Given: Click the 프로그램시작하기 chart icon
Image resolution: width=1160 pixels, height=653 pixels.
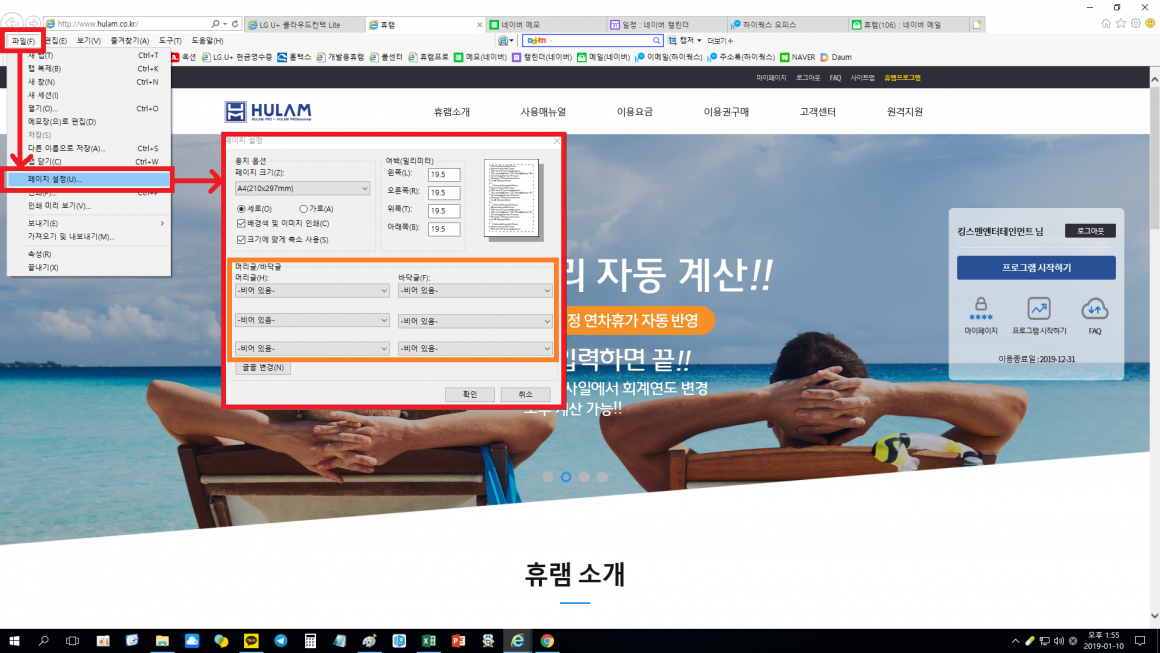Looking at the screenshot, I should [x=1038, y=309].
